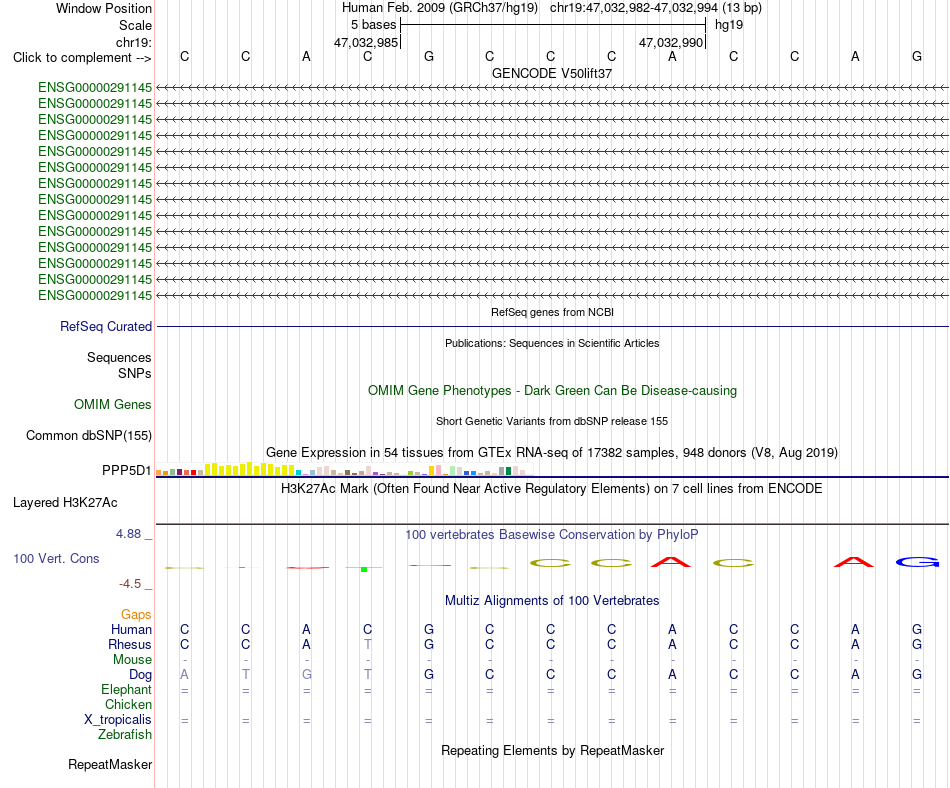Click 'Publications: Sequences in Scientific Articles' title

[x=552, y=343]
